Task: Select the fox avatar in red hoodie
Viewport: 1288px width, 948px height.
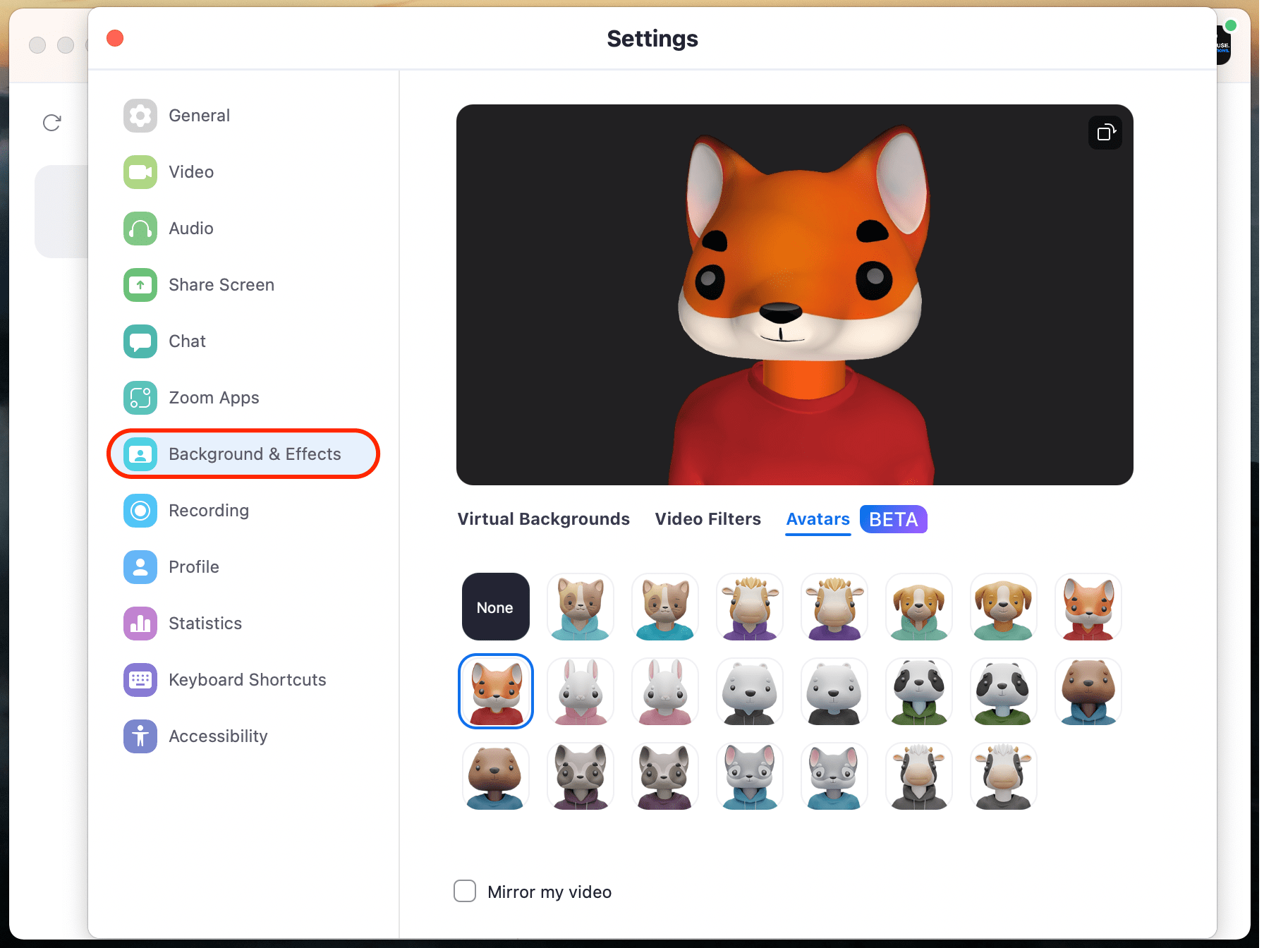Action: click(x=1088, y=607)
